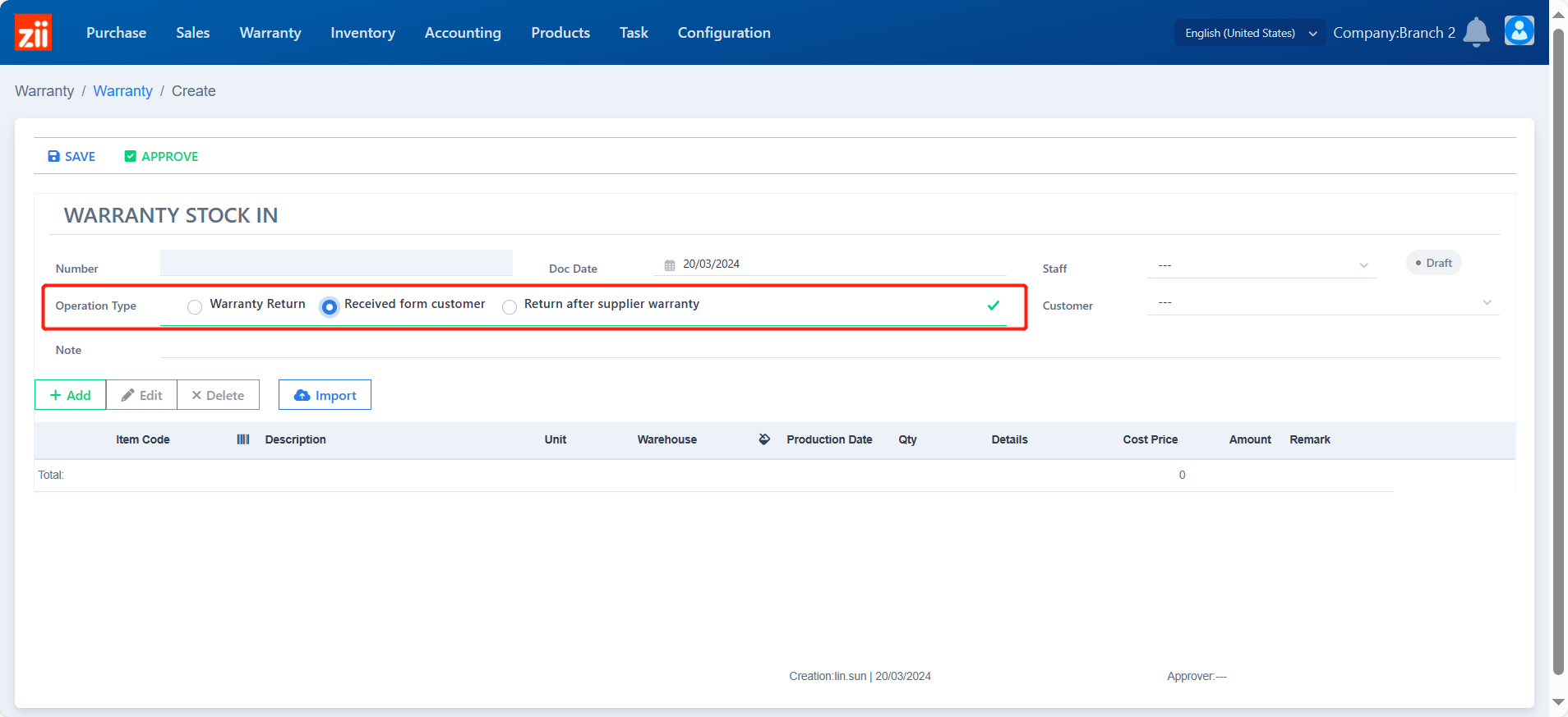Image resolution: width=1568 pixels, height=717 pixels.
Task: Click the tag icon before Production Date
Action: (x=764, y=439)
